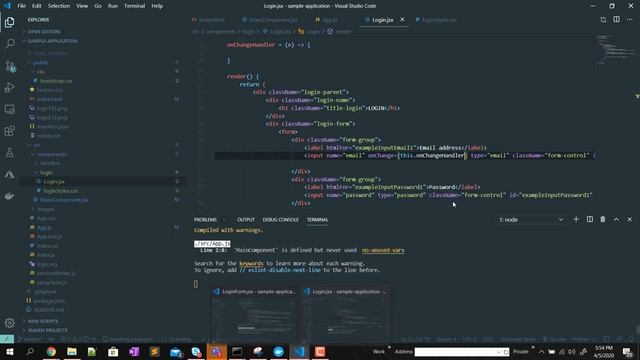Open Skype from the taskbar
Image resolution: width=640 pixels, height=360 pixels.
[196, 351]
